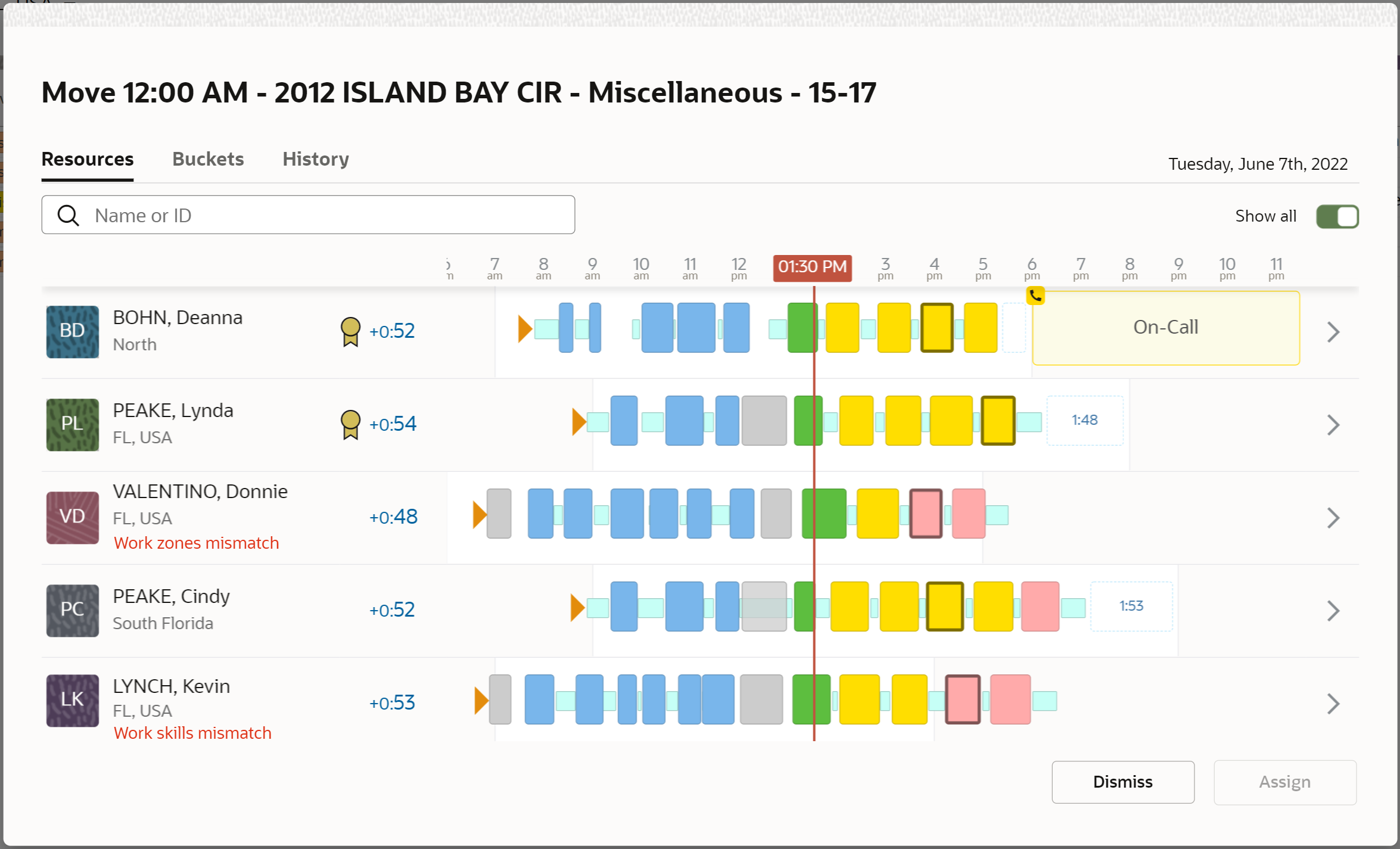1400x849 pixels.
Task: Expand details chevron for BOHN, Deanna
Action: pyautogui.click(x=1333, y=332)
